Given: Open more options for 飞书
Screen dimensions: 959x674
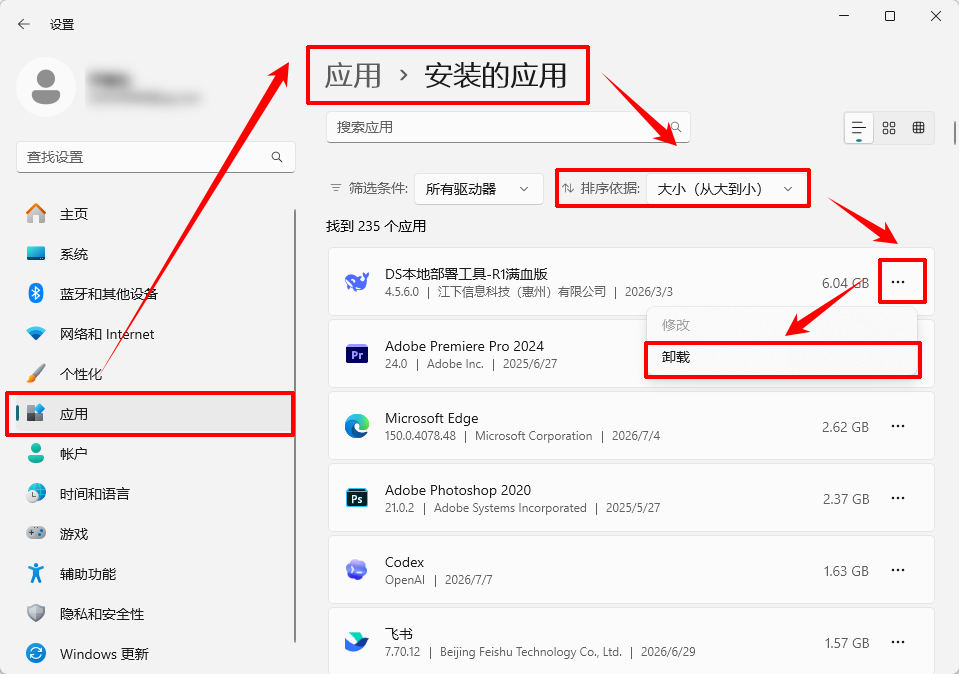Looking at the screenshot, I should pos(898,642).
